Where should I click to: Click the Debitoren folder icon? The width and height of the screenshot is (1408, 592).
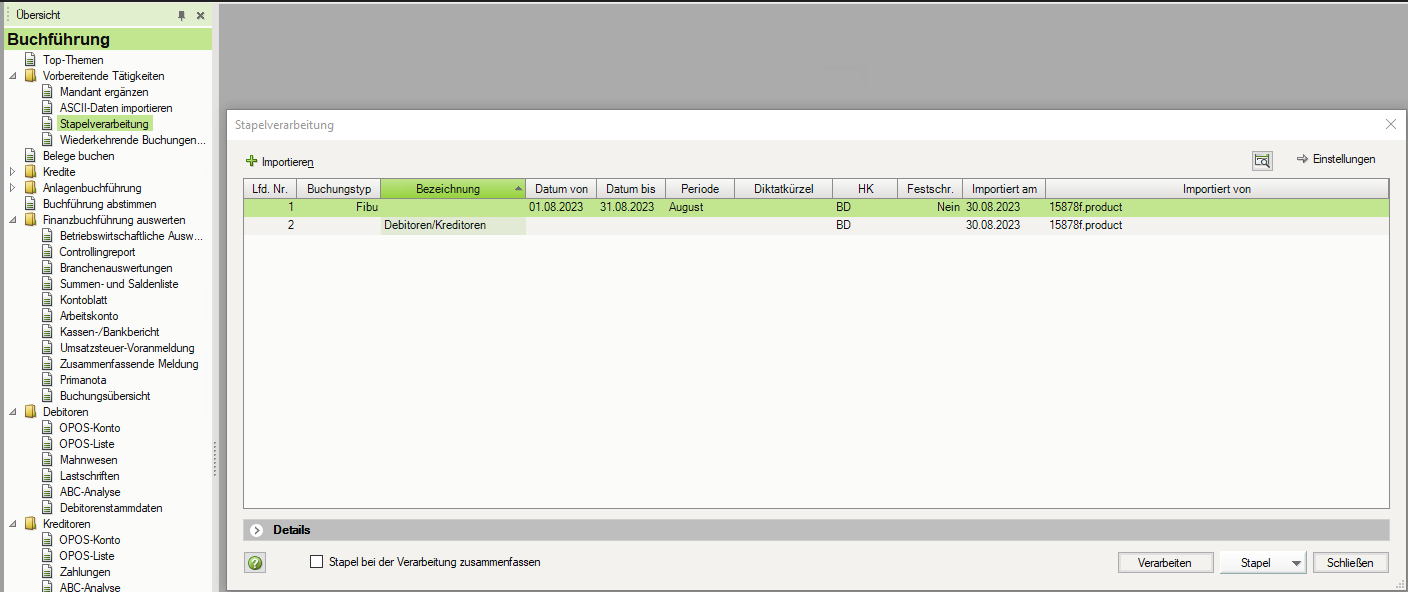point(31,412)
